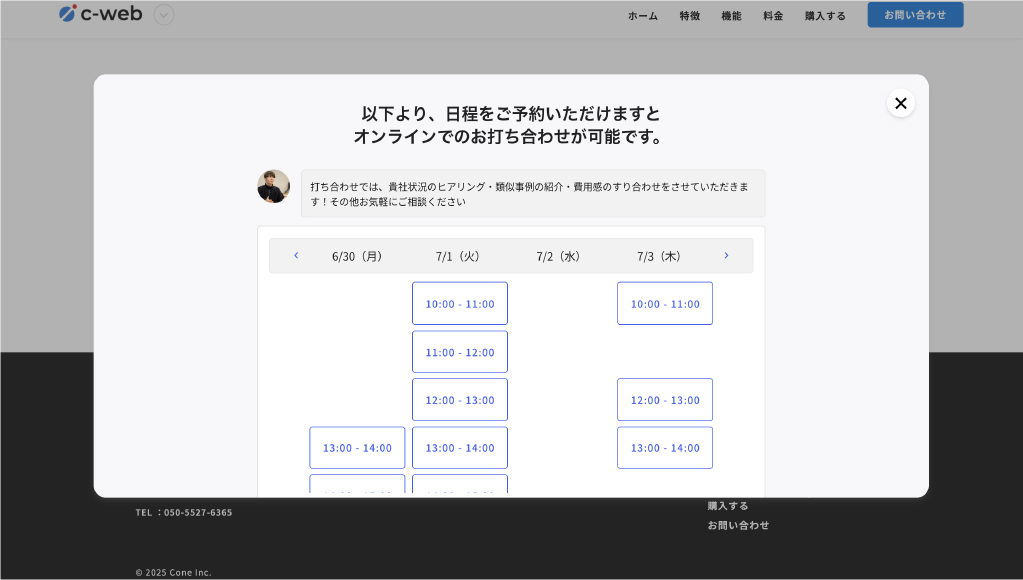Go to 料金 in the header menu
The image size is (1023, 580).
tap(773, 16)
